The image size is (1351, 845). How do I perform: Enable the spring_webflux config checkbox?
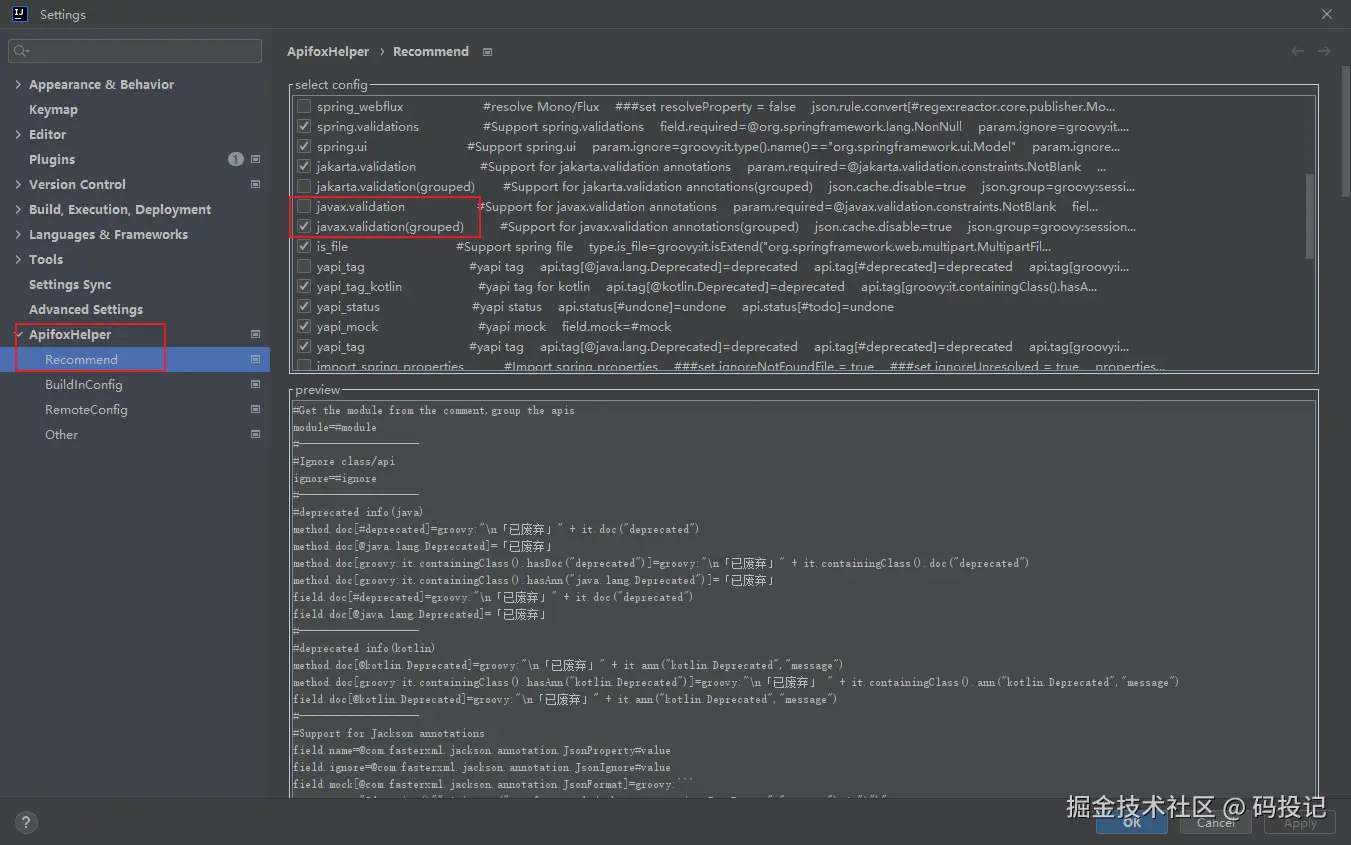(x=304, y=106)
